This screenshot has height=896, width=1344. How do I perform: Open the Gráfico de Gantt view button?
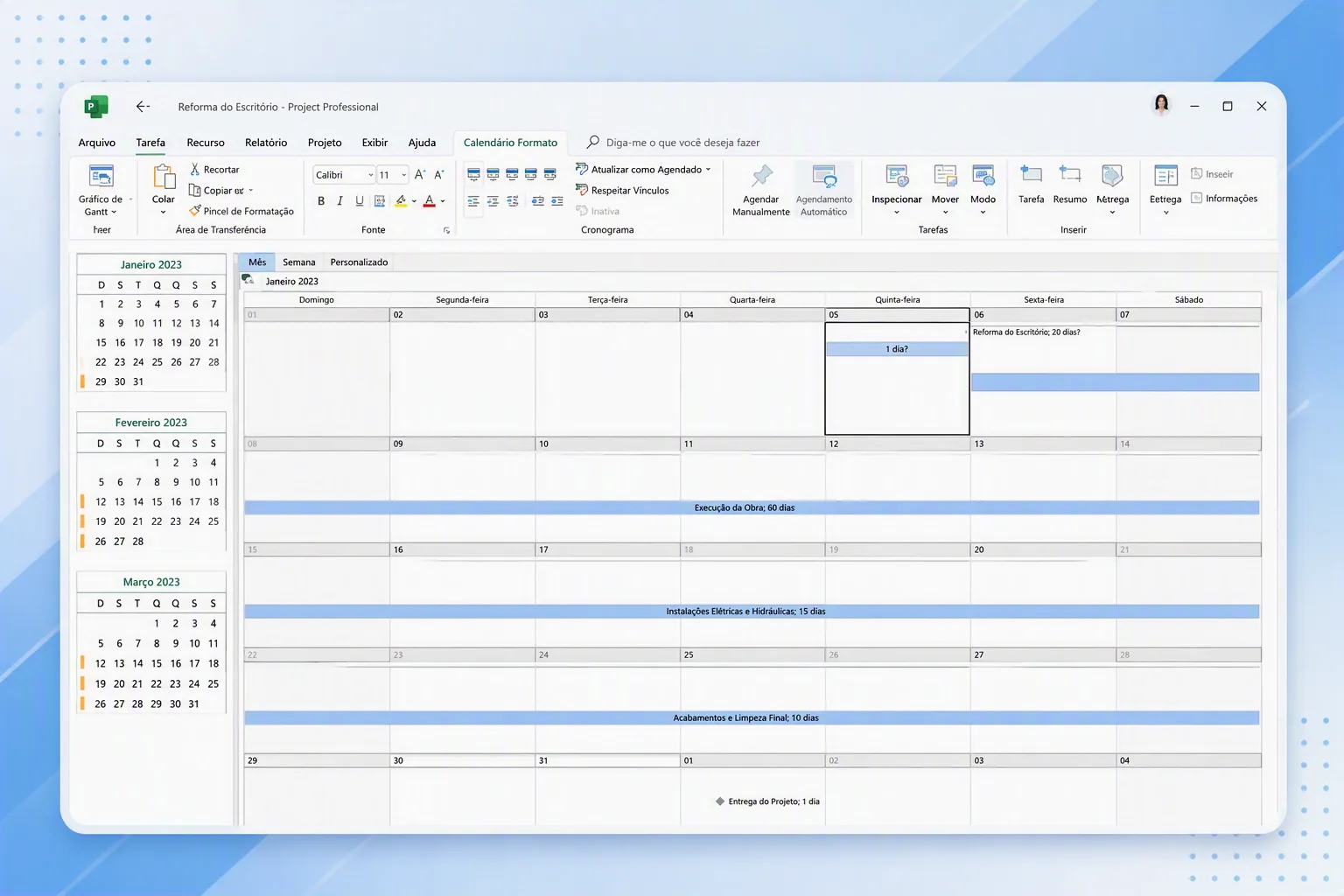(x=101, y=190)
